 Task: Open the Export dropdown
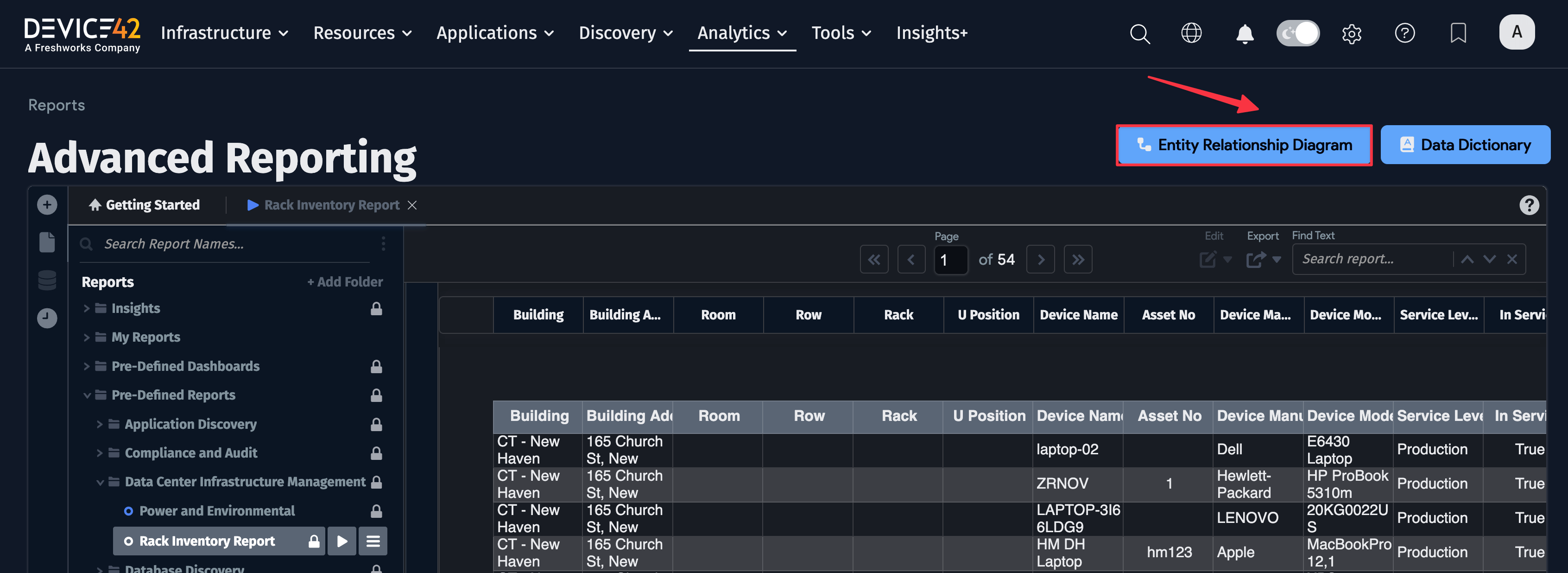point(1263,260)
